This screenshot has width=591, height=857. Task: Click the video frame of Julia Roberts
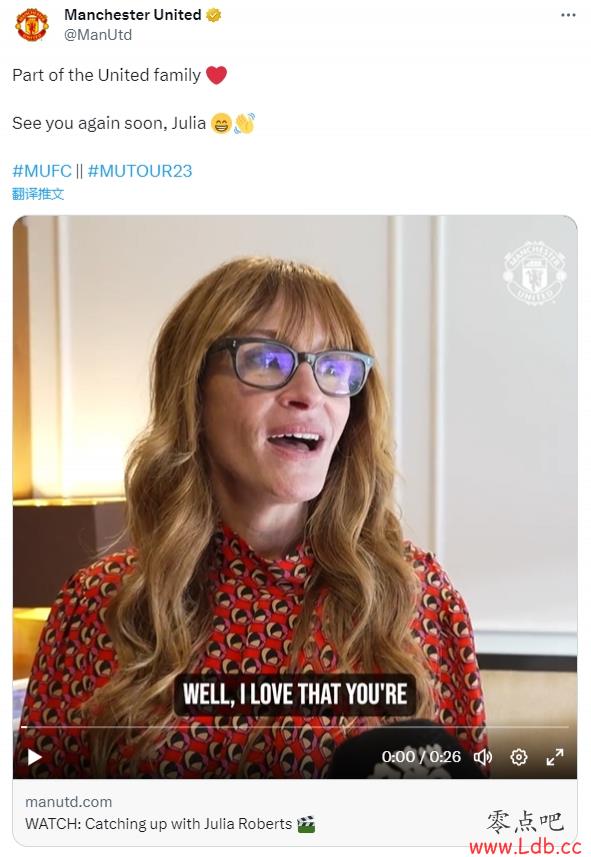click(x=295, y=470)
